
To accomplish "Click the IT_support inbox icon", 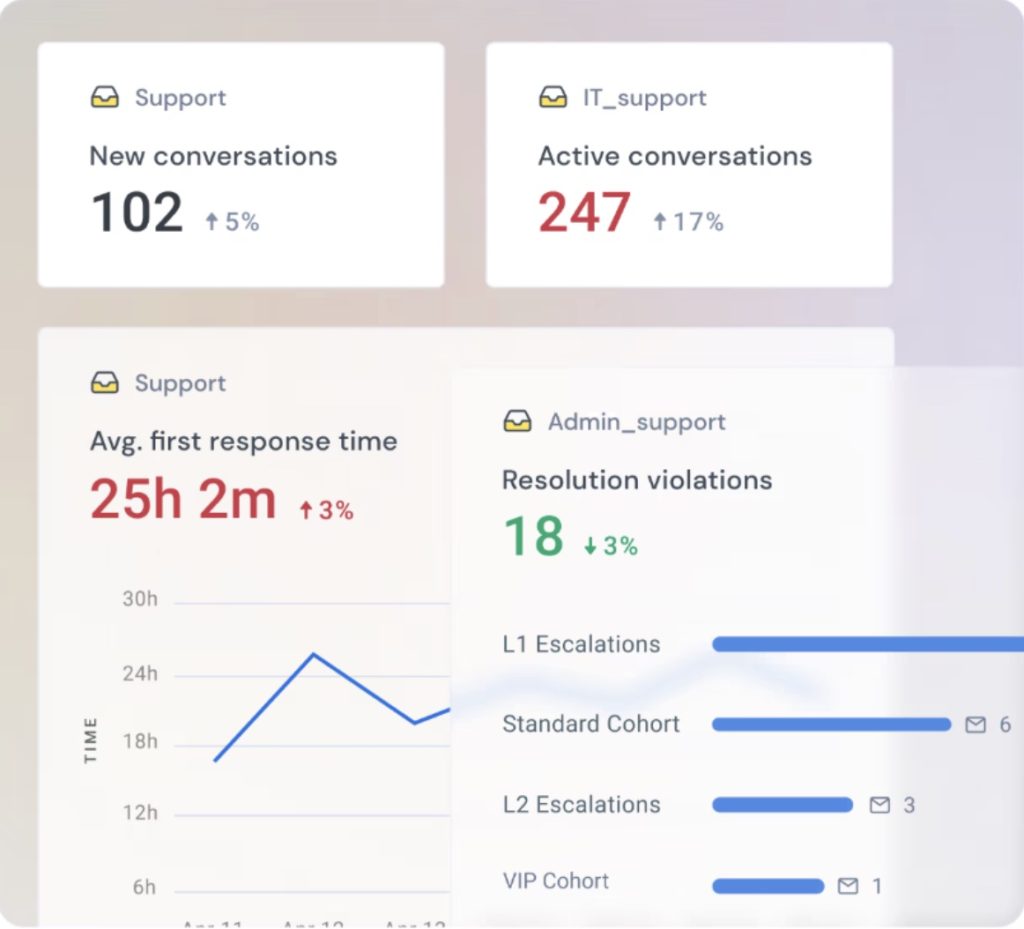I will pyautogui.click(x=554, y=97).
